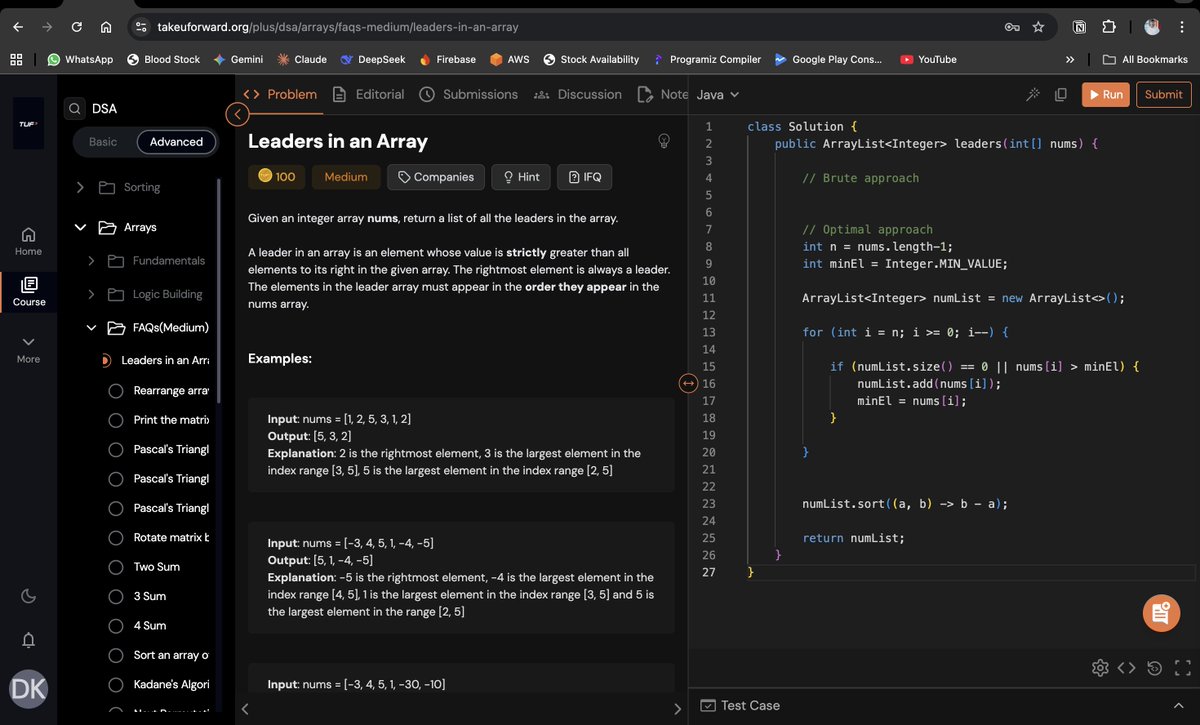Open the apps grid in bookmarks bar
The image size is (1200, 725).
(x=16, y=59)
